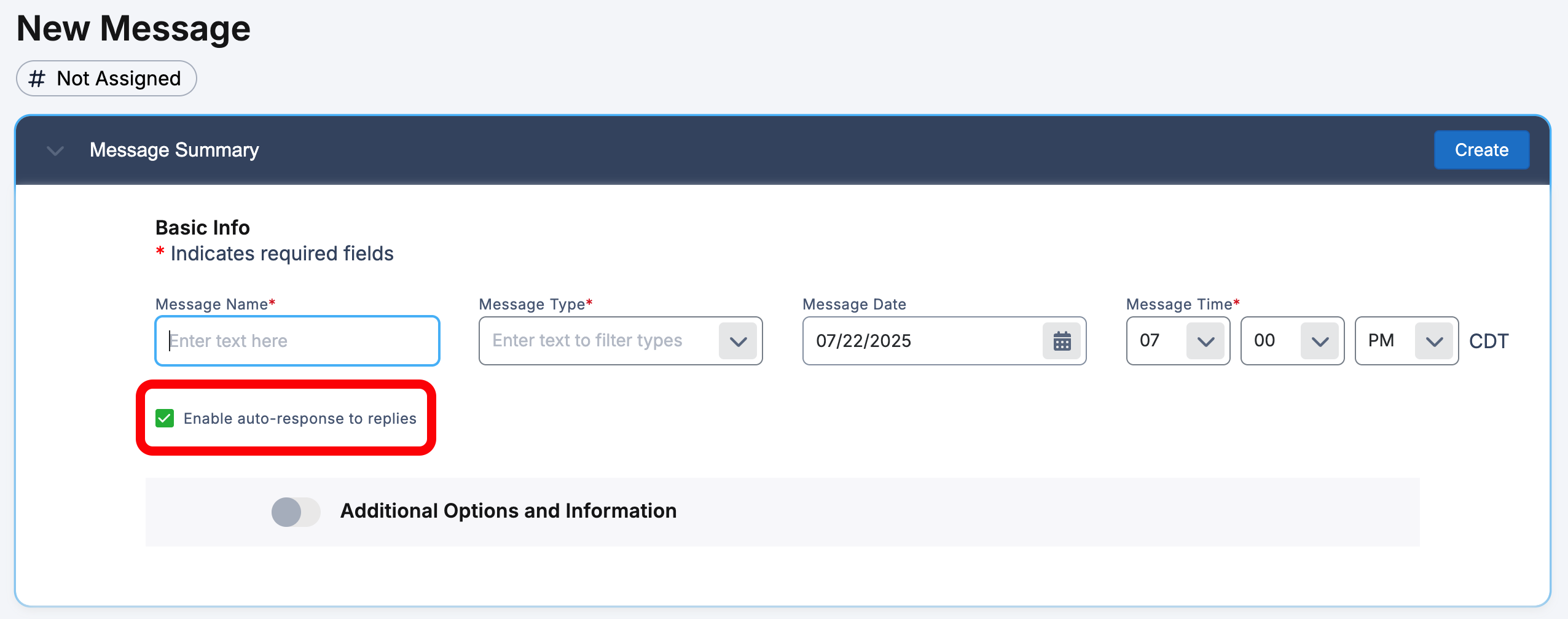Screen dimensions: 1568x619
Task: Focus the Message Name text field
Action: coord(297,341)
